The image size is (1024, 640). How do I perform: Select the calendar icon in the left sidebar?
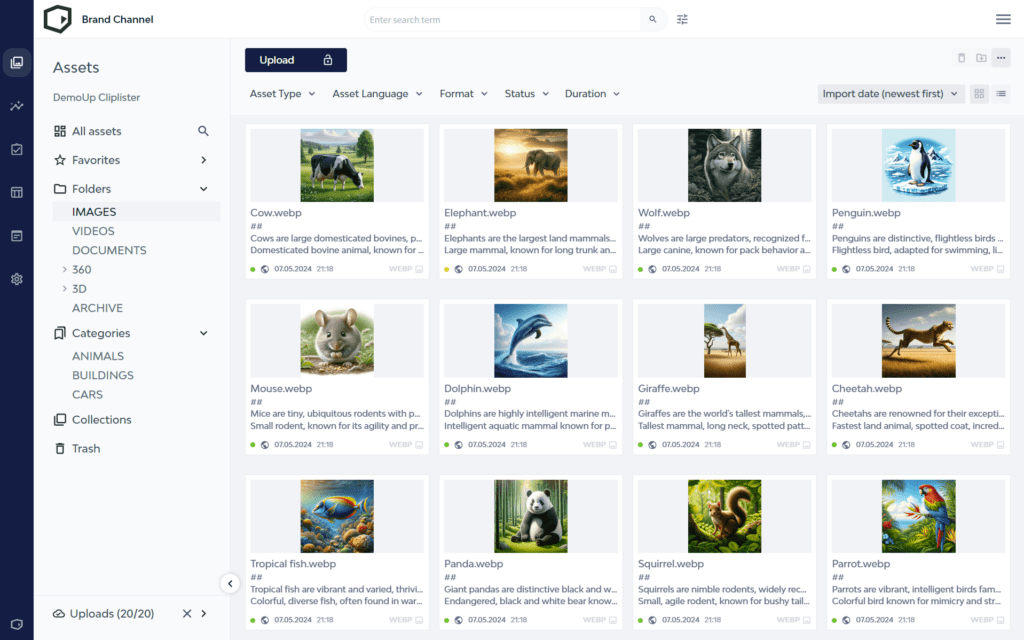(16, 192)
